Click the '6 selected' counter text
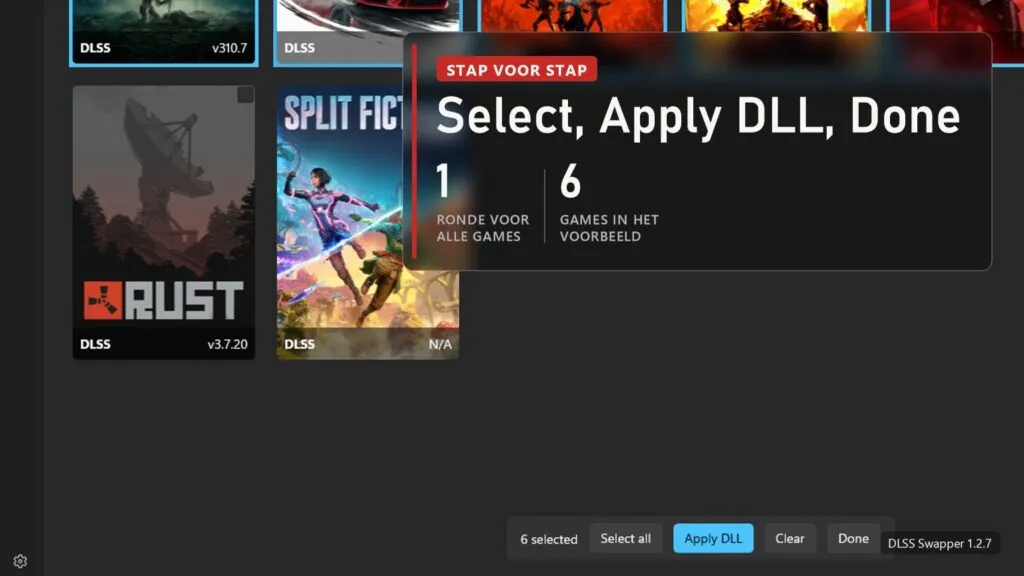Image resolution: width=1024 pixels, height=576 pixels. pyautogui.click(x=549, y=539)
